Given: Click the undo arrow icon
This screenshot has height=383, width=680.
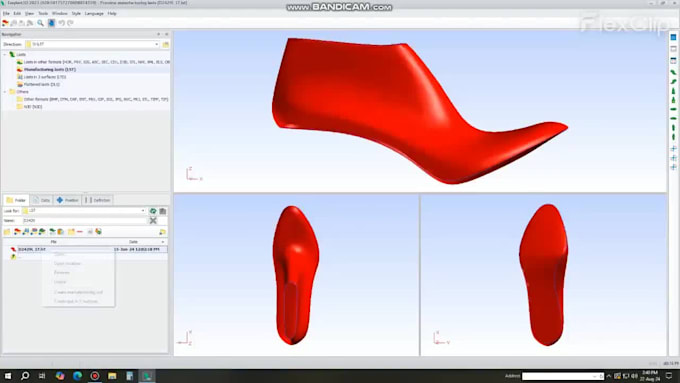Looking at the screenshot, I should pyautogui.click(x=62, y=23).
